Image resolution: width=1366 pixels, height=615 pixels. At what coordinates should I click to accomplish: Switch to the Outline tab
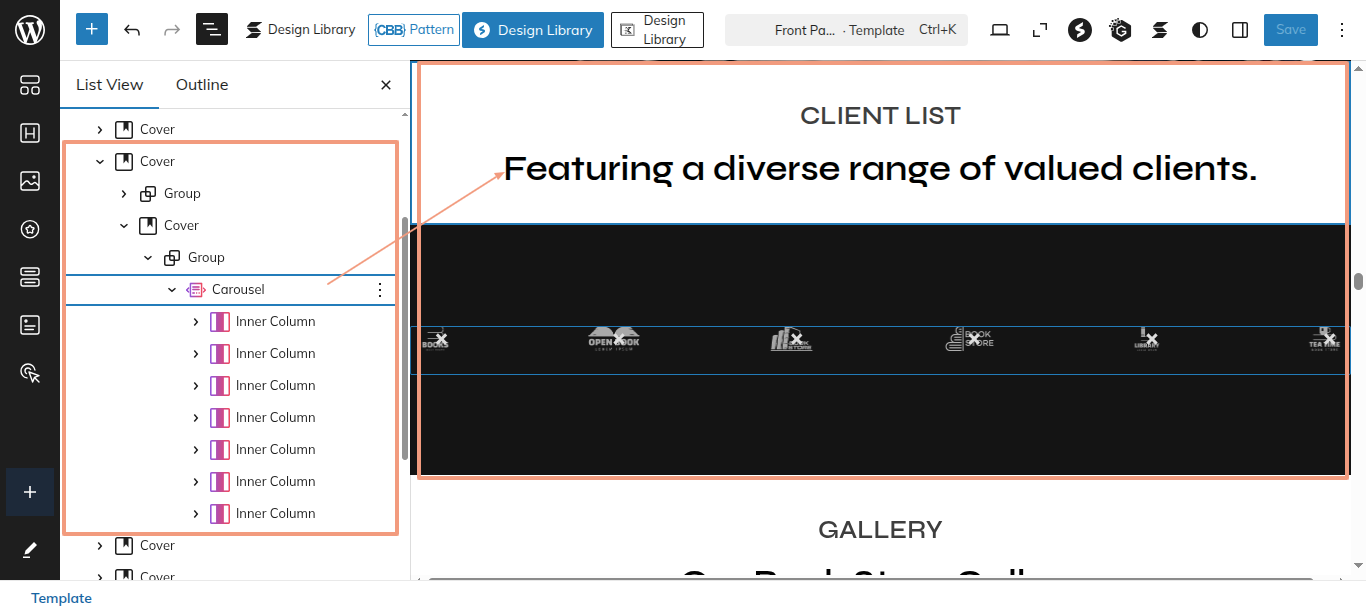coord(202,85)
